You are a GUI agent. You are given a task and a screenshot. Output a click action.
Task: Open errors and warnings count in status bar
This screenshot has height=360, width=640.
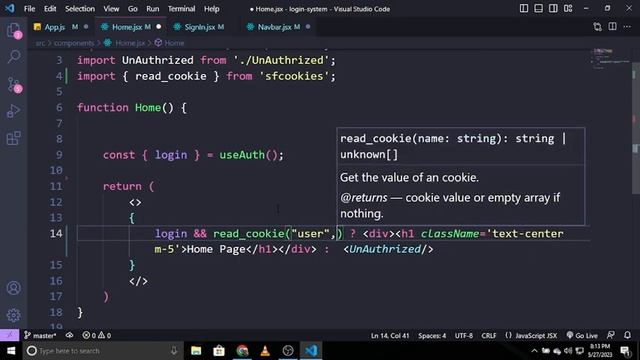97,336
